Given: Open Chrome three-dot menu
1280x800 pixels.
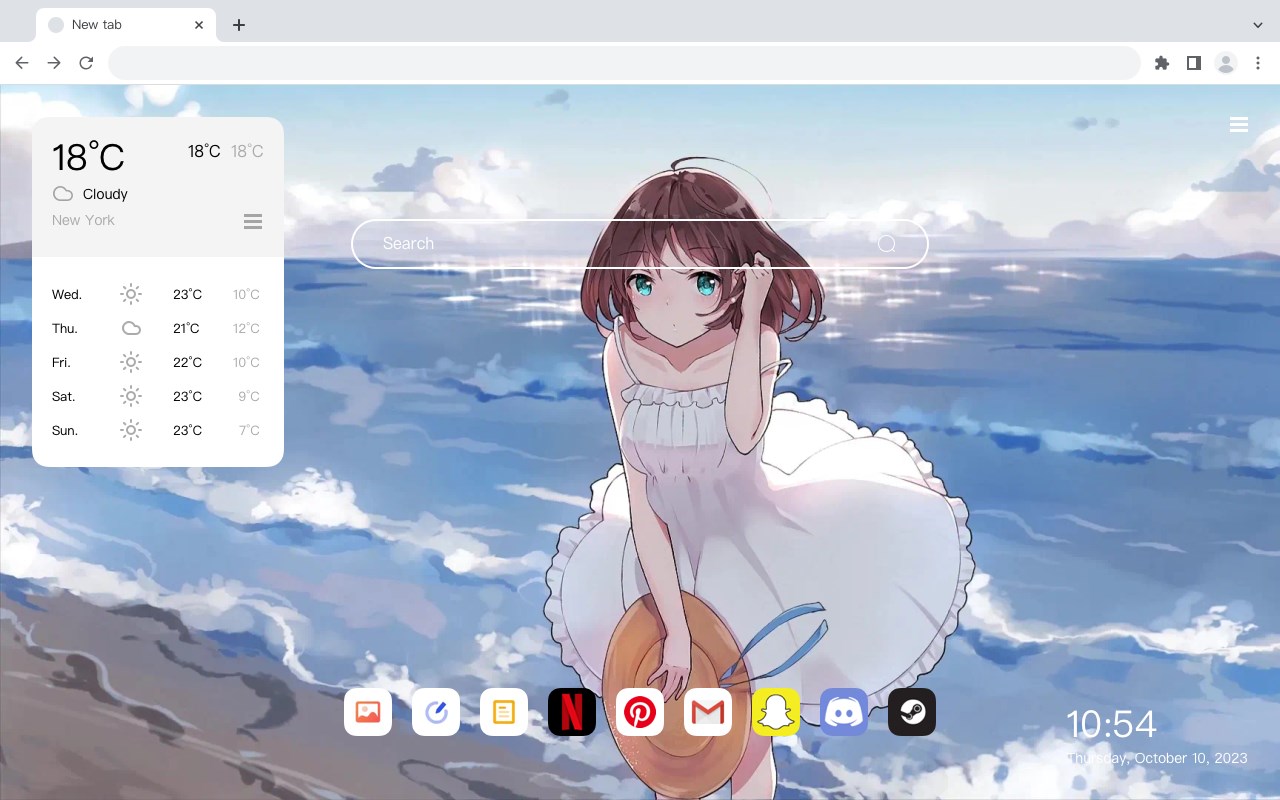Looking at the screenshot, I should tap(1258, 63).
